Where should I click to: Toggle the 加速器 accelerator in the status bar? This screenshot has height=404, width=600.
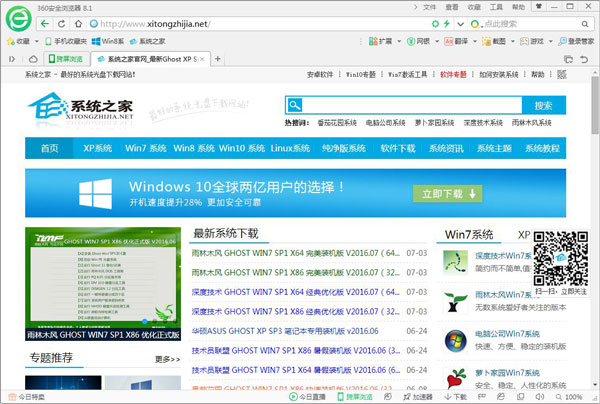pyautogui.click(x=417, y=397)
